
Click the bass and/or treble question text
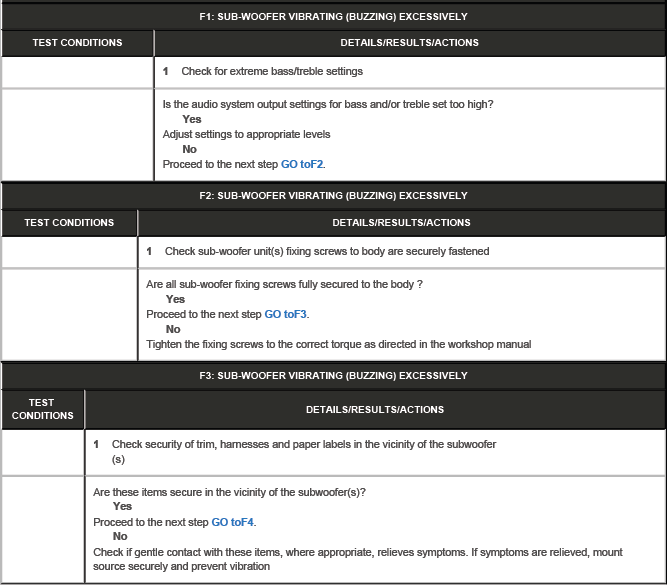click(328, 104)
